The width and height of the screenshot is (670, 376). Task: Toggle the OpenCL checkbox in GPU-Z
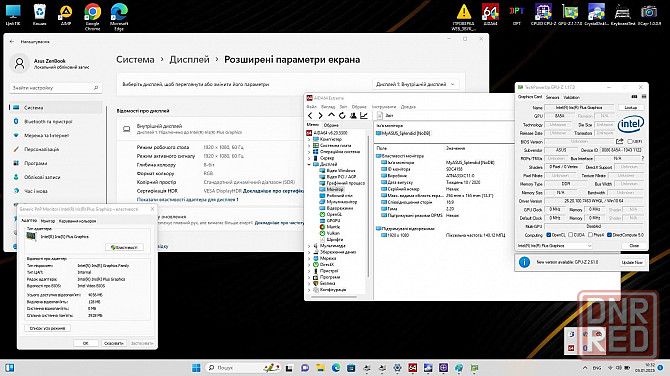click(549, 235)
